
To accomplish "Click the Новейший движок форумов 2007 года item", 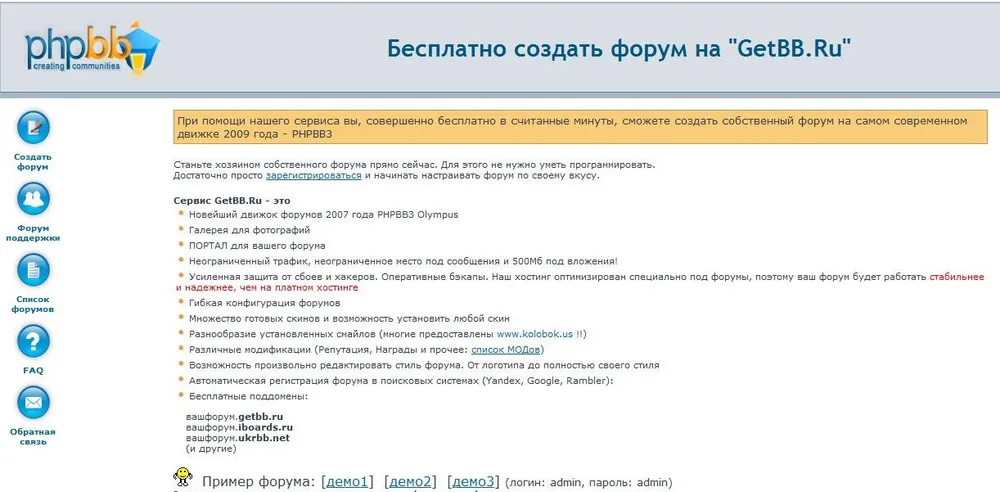I will [x=323, y=214].
